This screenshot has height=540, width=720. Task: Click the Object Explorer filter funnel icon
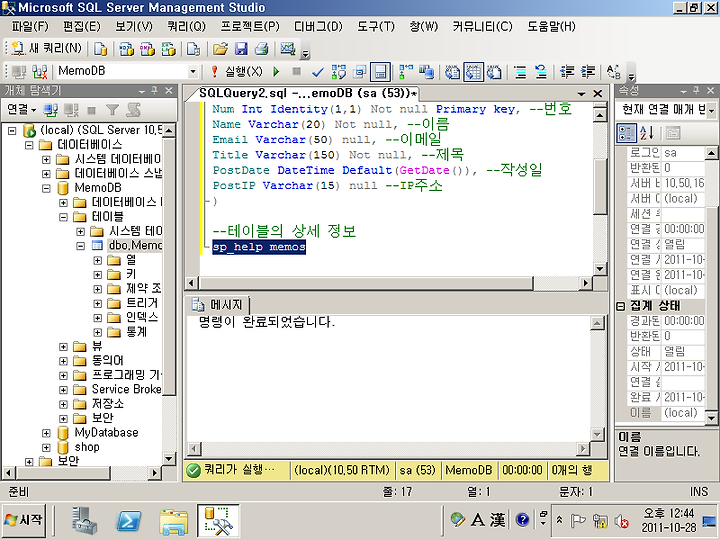[112, 110]
